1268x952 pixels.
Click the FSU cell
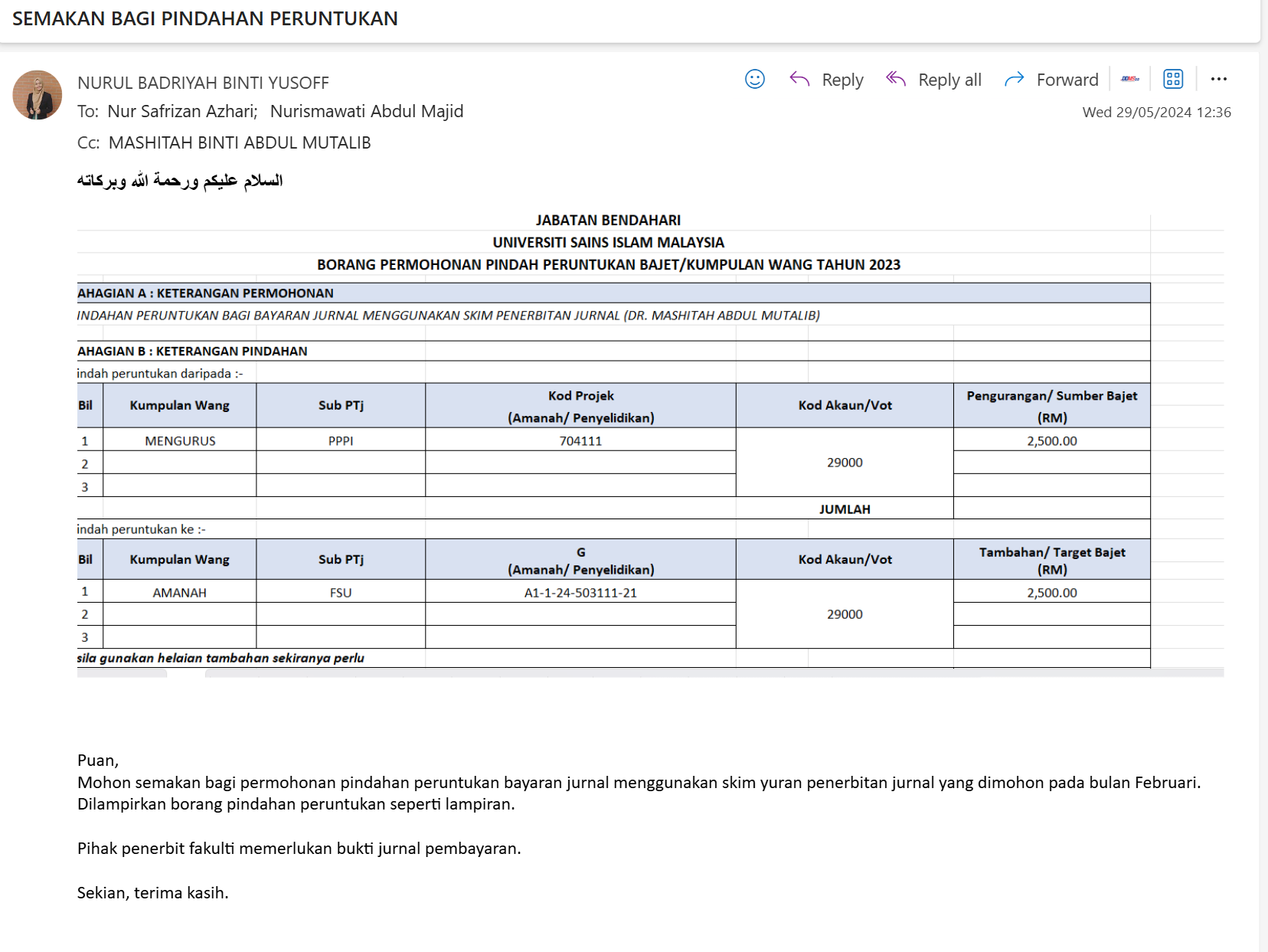click(x=341, y=592)
